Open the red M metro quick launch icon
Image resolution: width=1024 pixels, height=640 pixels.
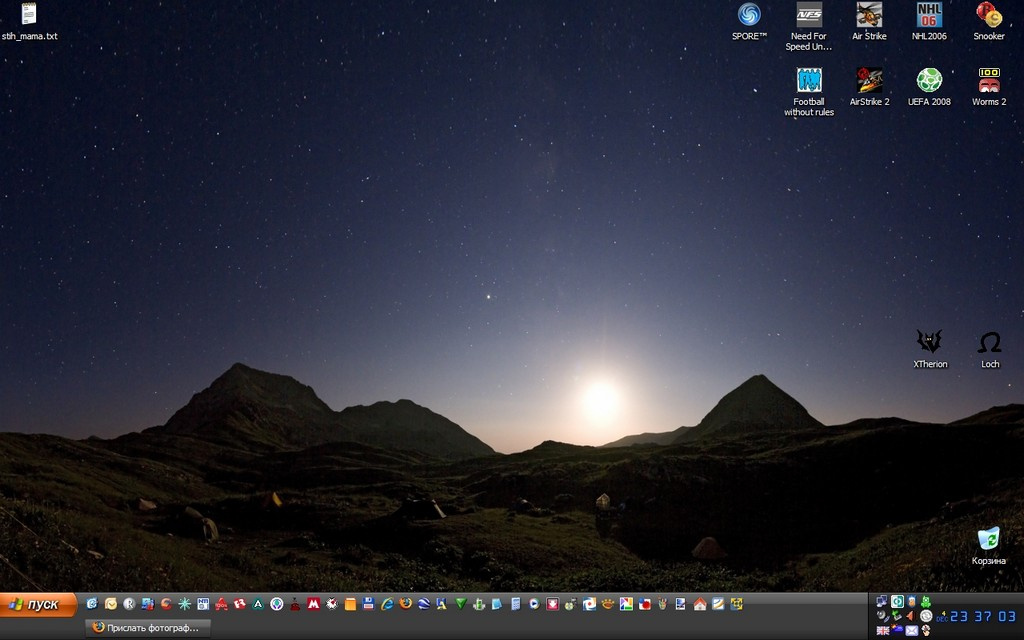(313, 604)
